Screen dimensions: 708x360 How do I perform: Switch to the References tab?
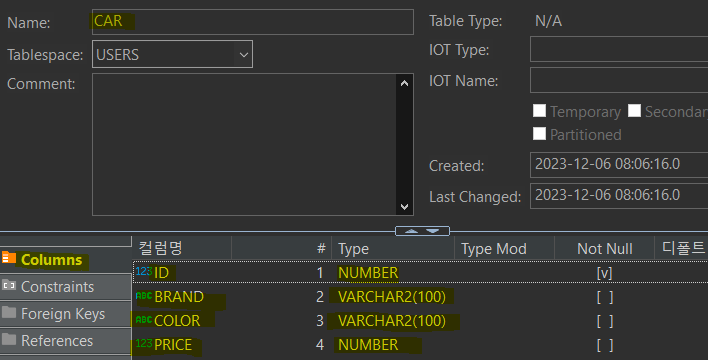[65, 341]
